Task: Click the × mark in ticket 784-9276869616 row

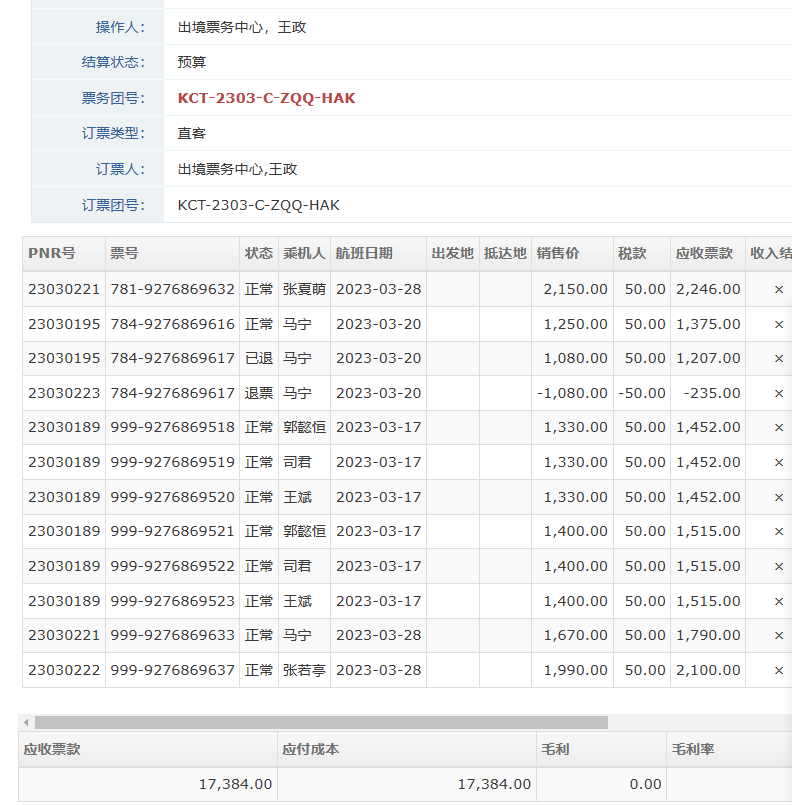Action: pyautogui.click(x=779, y=324)
